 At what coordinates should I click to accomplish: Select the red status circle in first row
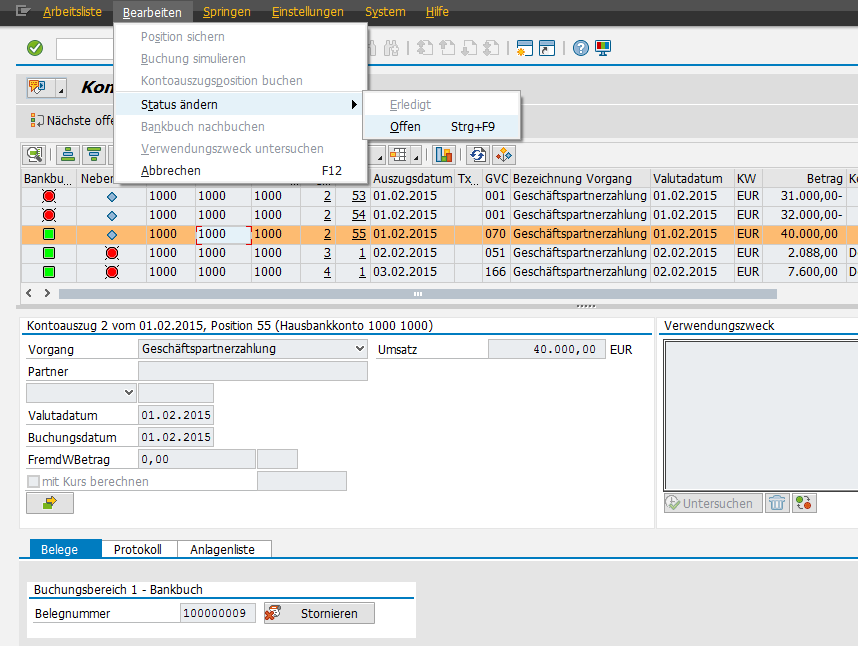tap(48, 196)
